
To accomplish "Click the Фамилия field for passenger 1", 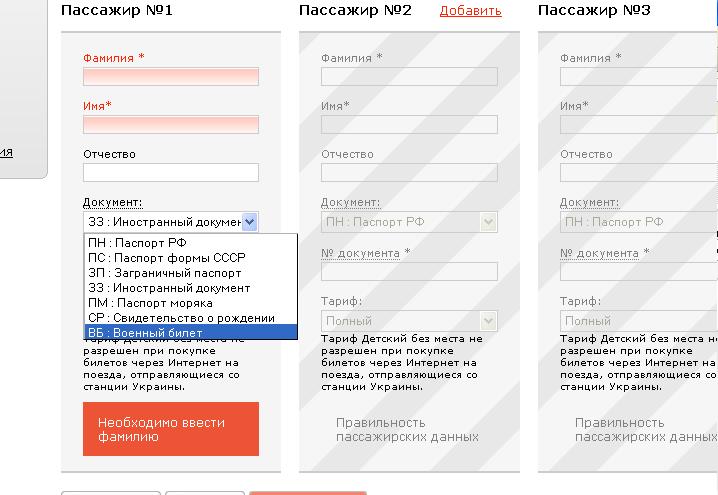I will (x=170, y=77).
